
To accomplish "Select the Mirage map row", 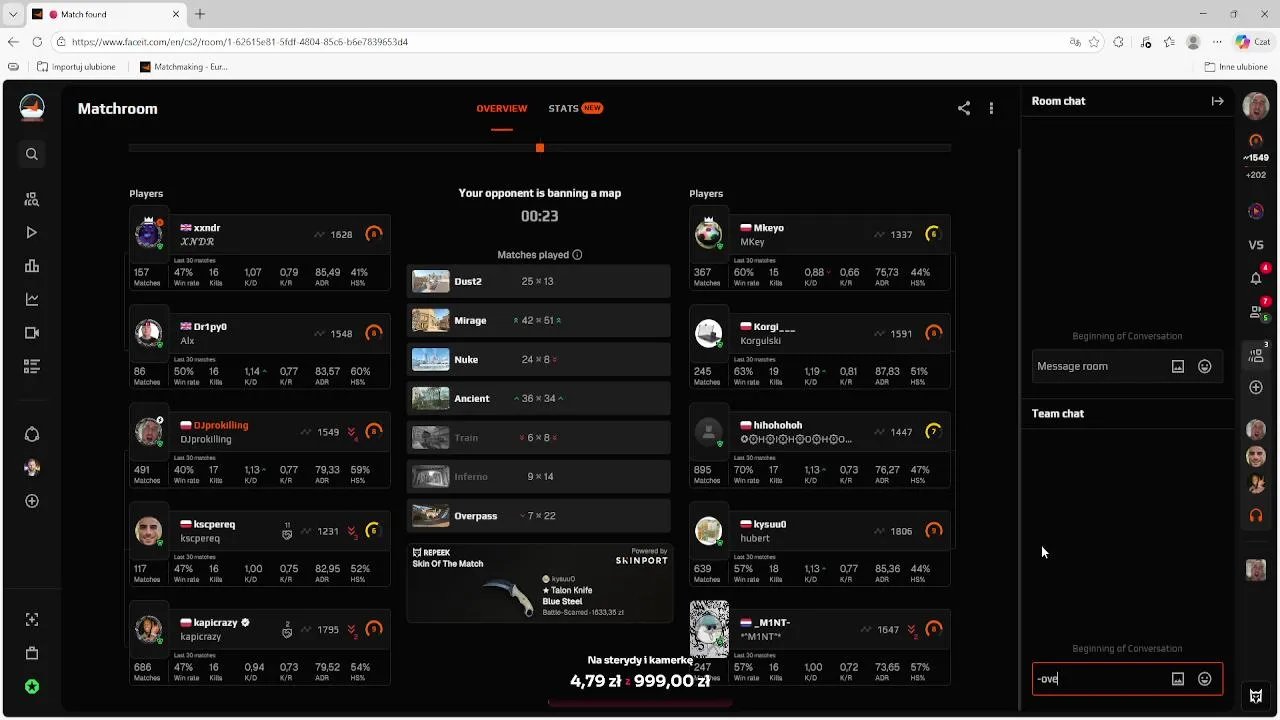I will 538,320.
